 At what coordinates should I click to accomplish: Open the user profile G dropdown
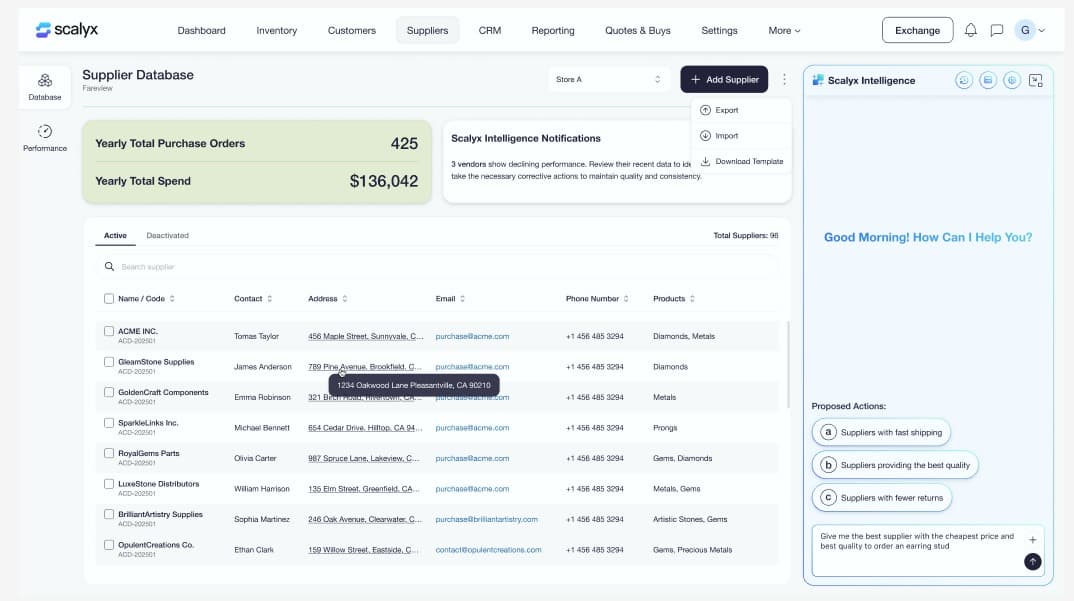point(1030,30)
